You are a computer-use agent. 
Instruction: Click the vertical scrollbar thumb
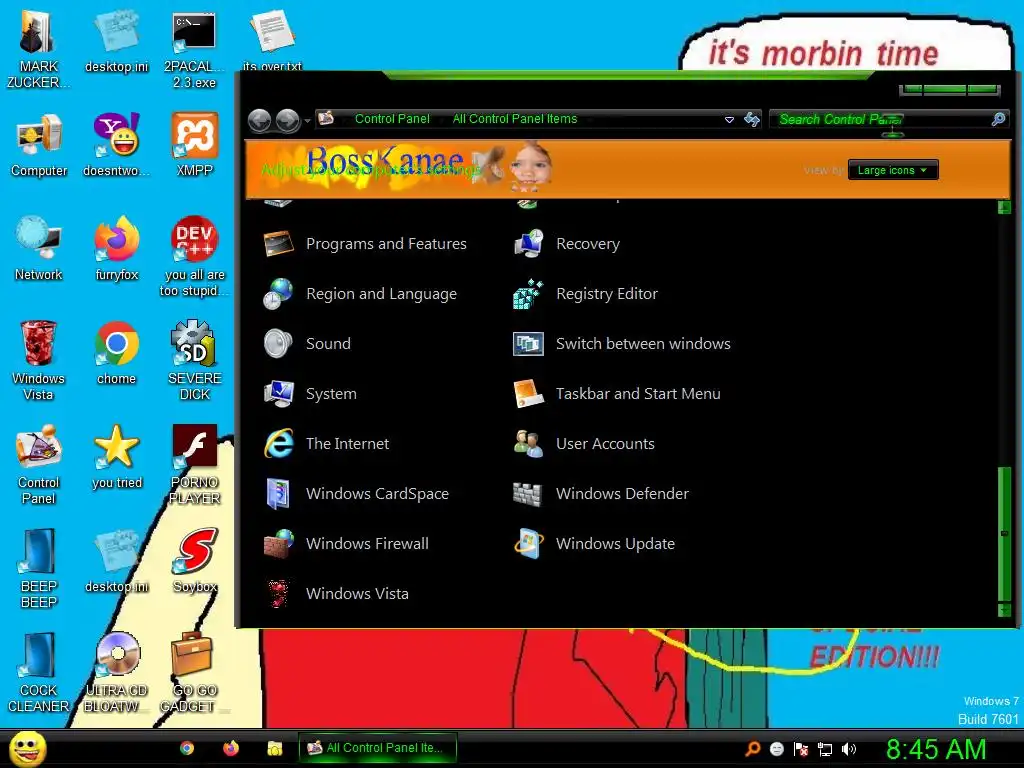tap(1004, 534)
